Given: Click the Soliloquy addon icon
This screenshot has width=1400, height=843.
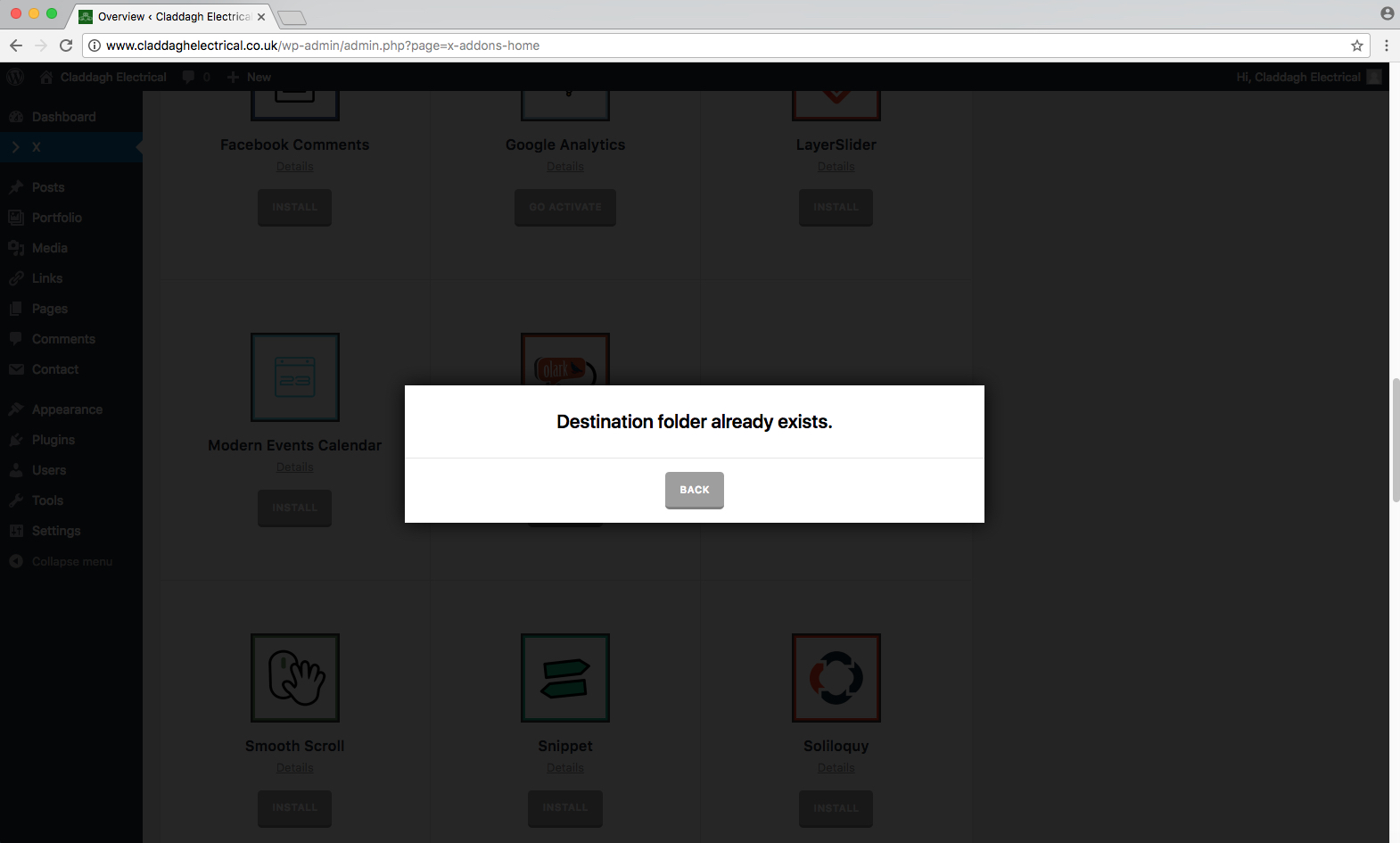Looking at the screenshot, I should (x=836, y=678).
